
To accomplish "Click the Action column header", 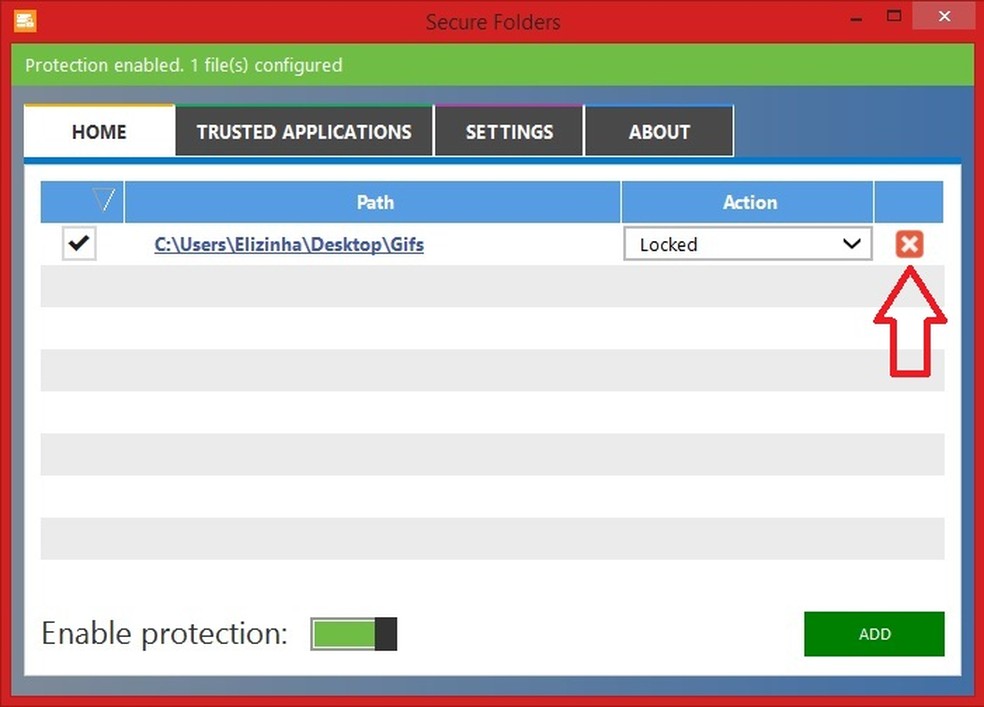I will (x=747, y=202).
